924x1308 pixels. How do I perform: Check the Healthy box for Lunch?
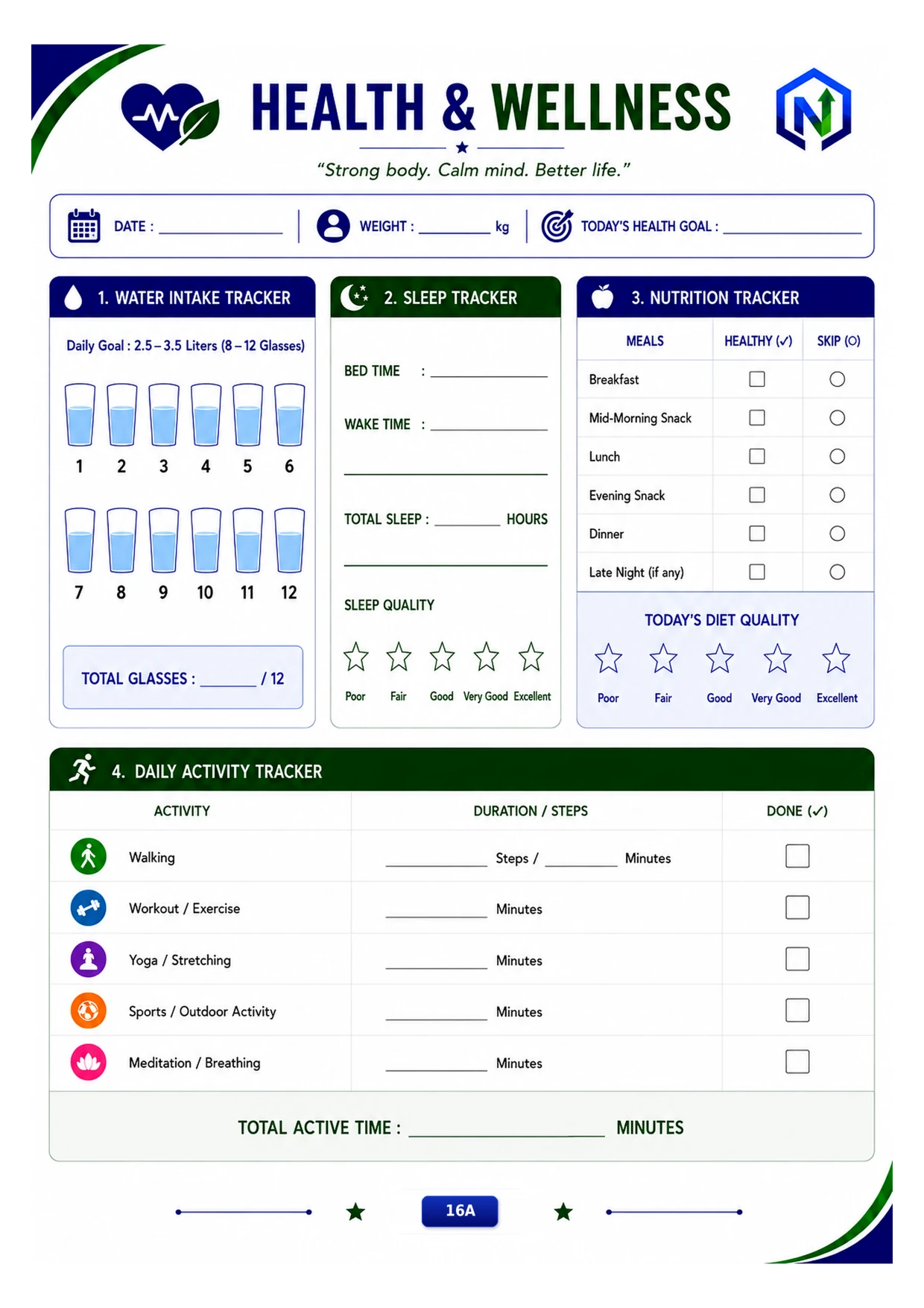click(x=757, y=456)
